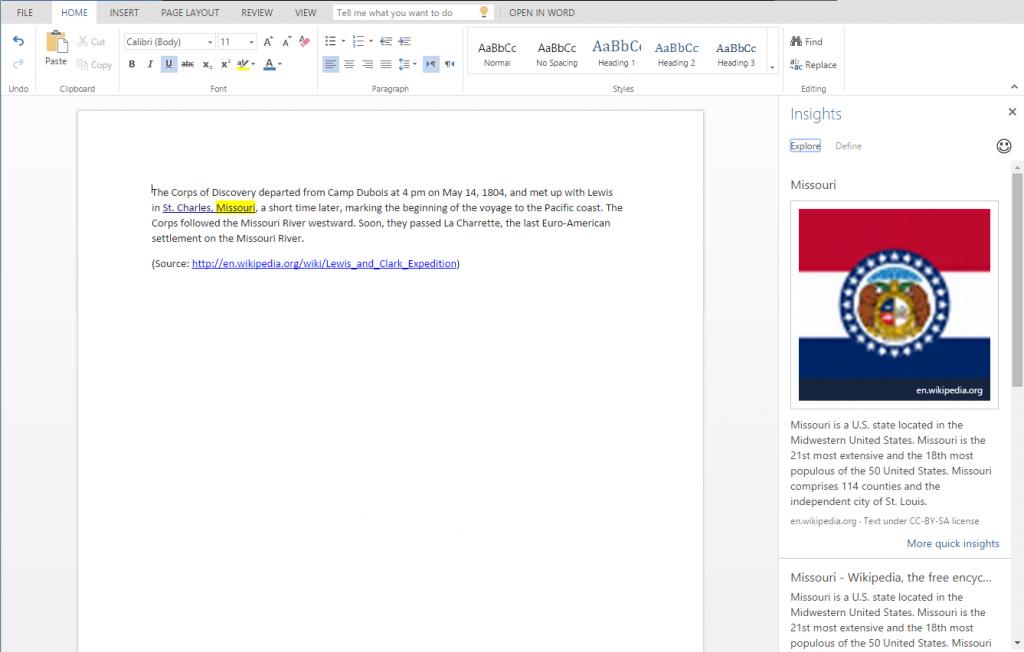1024x652 pixels.
Task: Switch to the INSERT ribbon tab
Action: click(124, 13)
